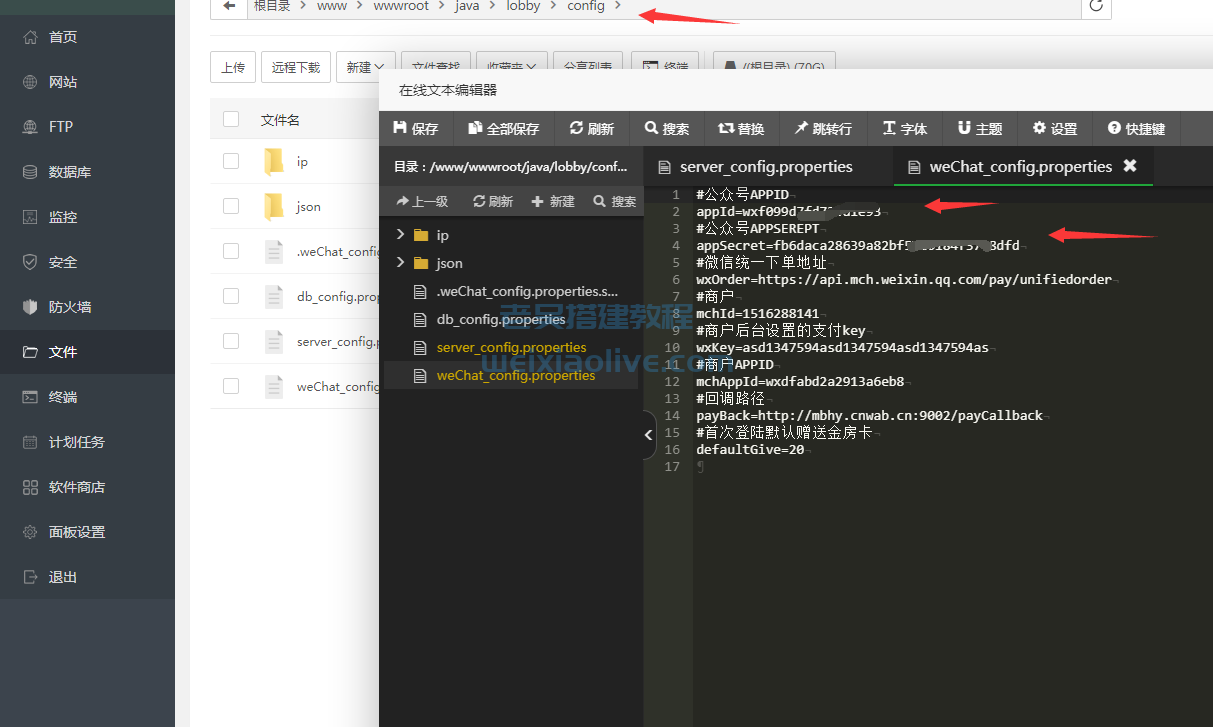The image size is (1213, 727).
Task: Click the 远程下载 remote download button
Action: [296, 67]
